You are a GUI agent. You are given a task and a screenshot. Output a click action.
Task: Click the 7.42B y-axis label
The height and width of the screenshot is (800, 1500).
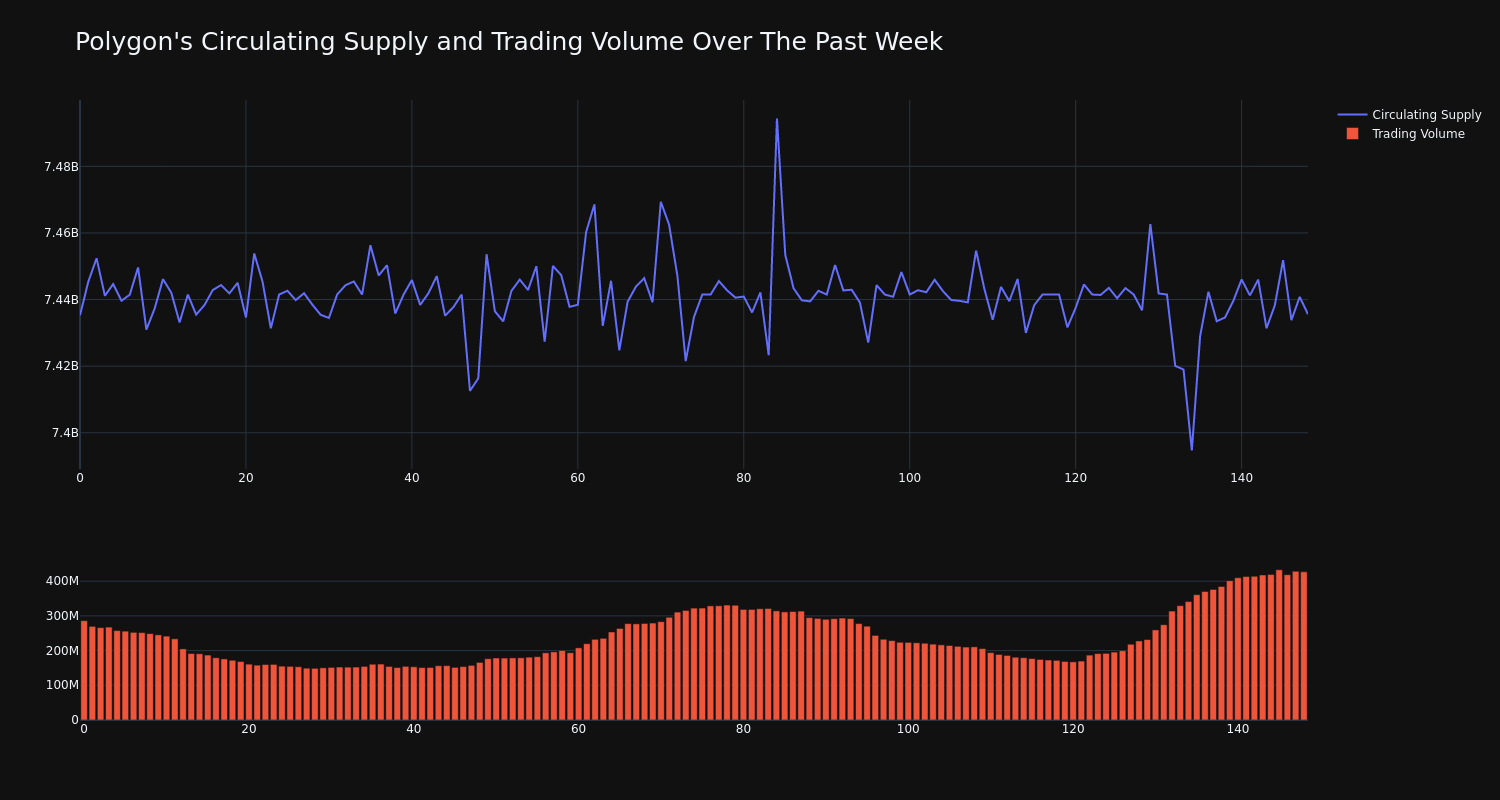tap(61, 366)
